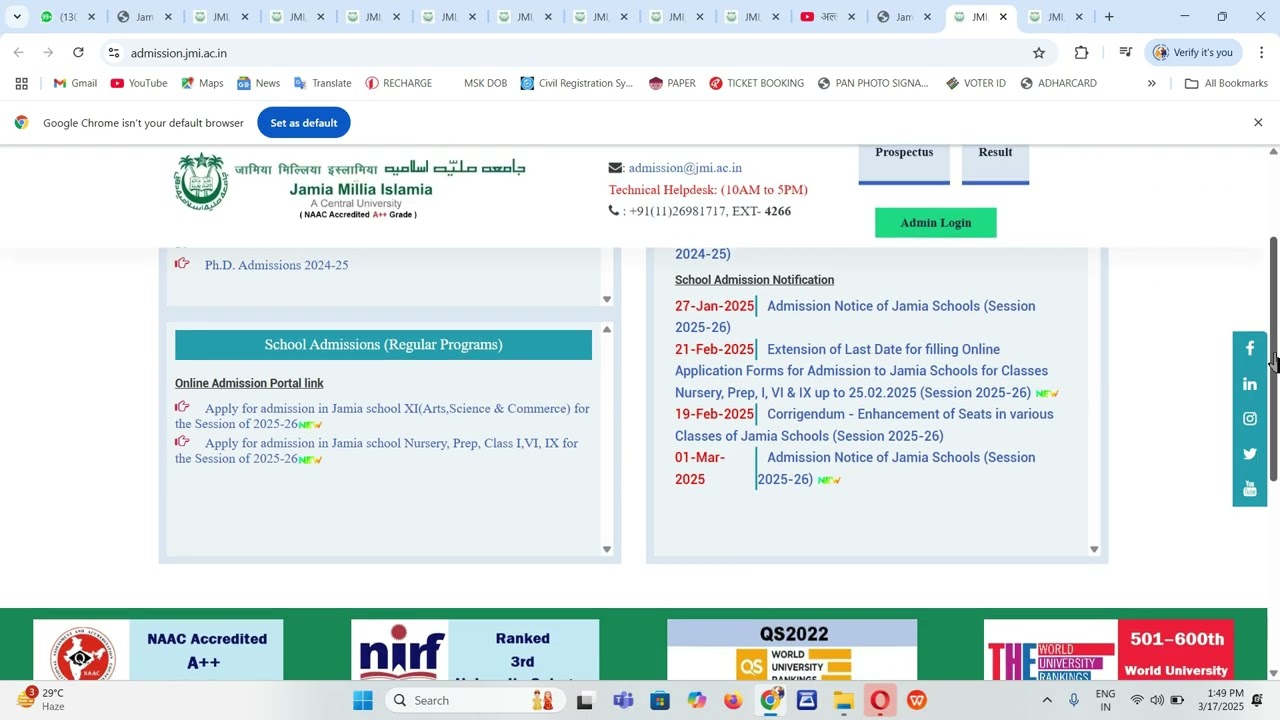1280x720 pixels.
Task: Email admission@jmi.ac.in link
Action: (685, 168)
